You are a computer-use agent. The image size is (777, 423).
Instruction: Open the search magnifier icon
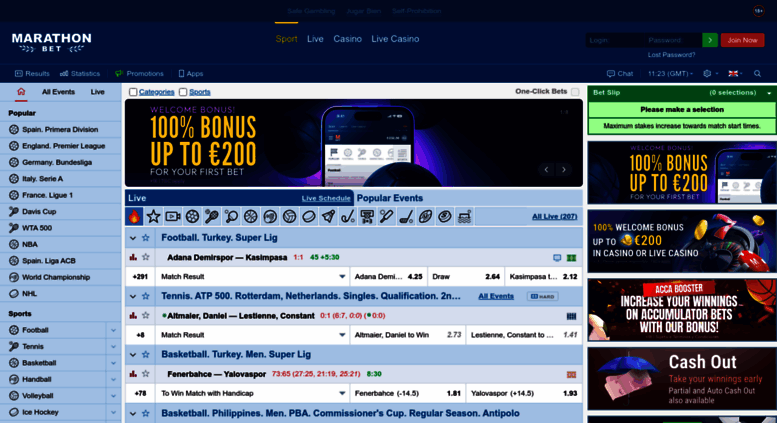(x=757, y=73)
